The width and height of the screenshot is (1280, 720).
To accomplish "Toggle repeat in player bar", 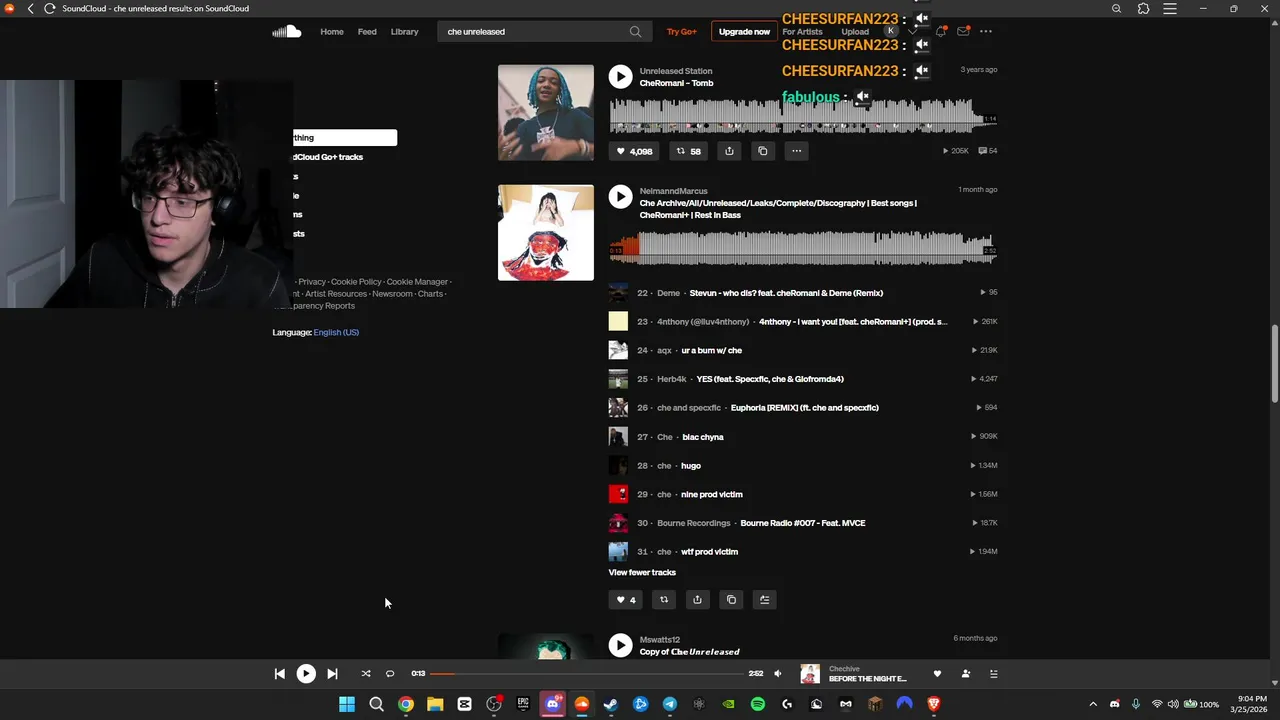I will point(390,674).
